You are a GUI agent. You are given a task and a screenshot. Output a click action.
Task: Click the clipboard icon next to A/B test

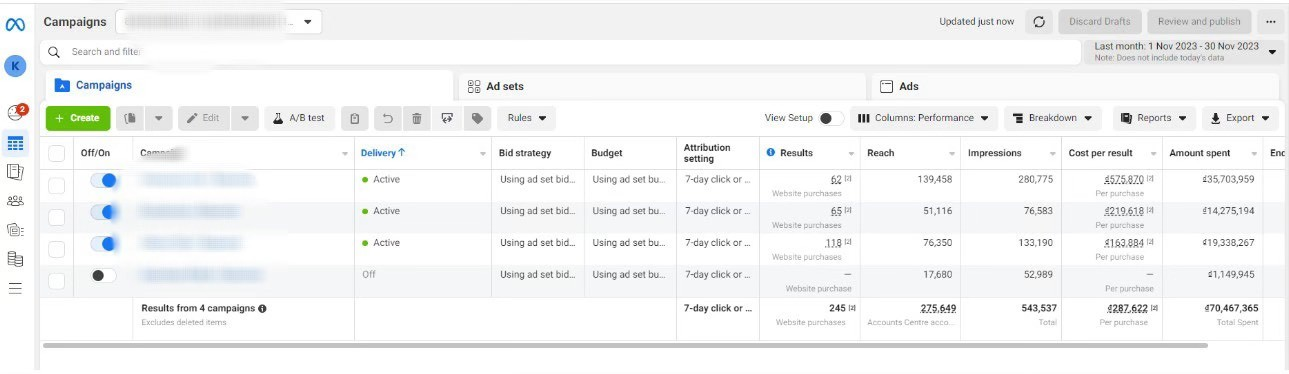pos(355,118)
